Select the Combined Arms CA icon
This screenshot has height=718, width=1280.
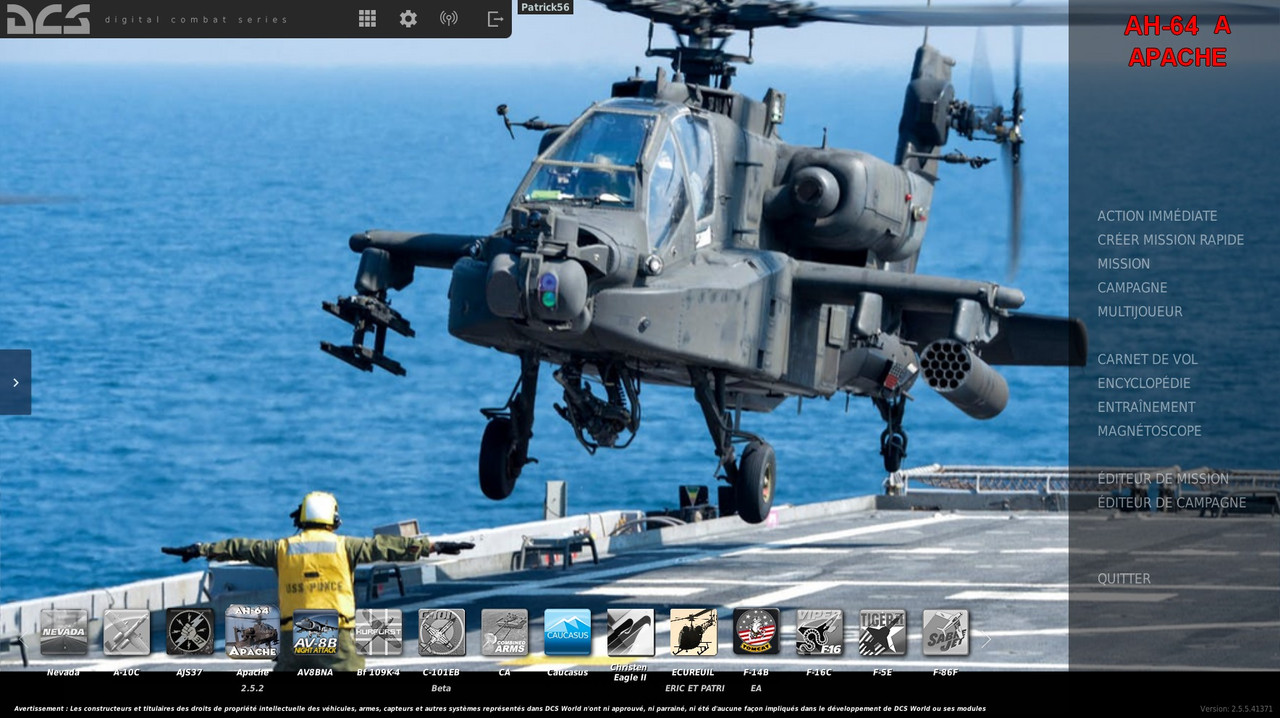[505, 632]
